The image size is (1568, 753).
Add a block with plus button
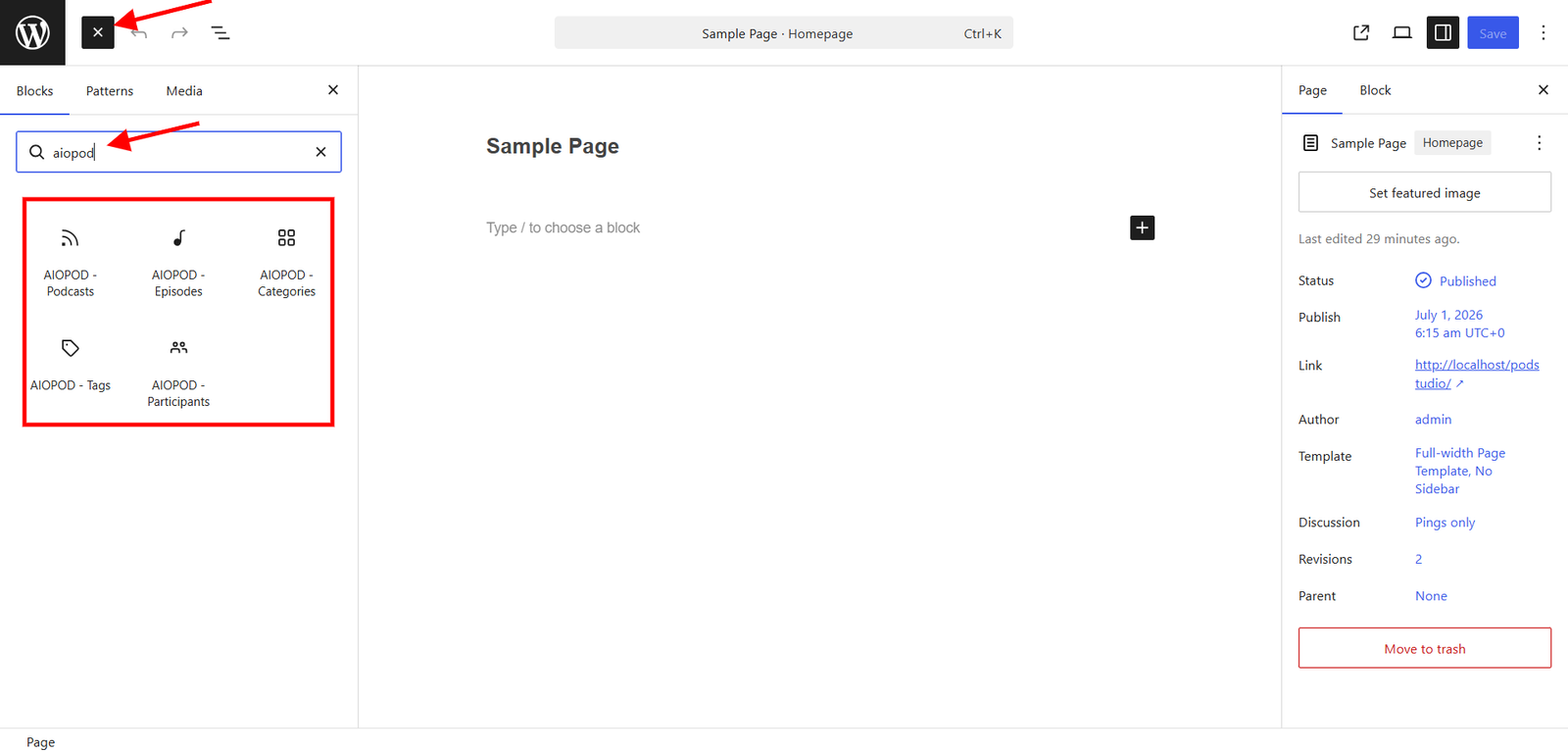[1143, 227]
